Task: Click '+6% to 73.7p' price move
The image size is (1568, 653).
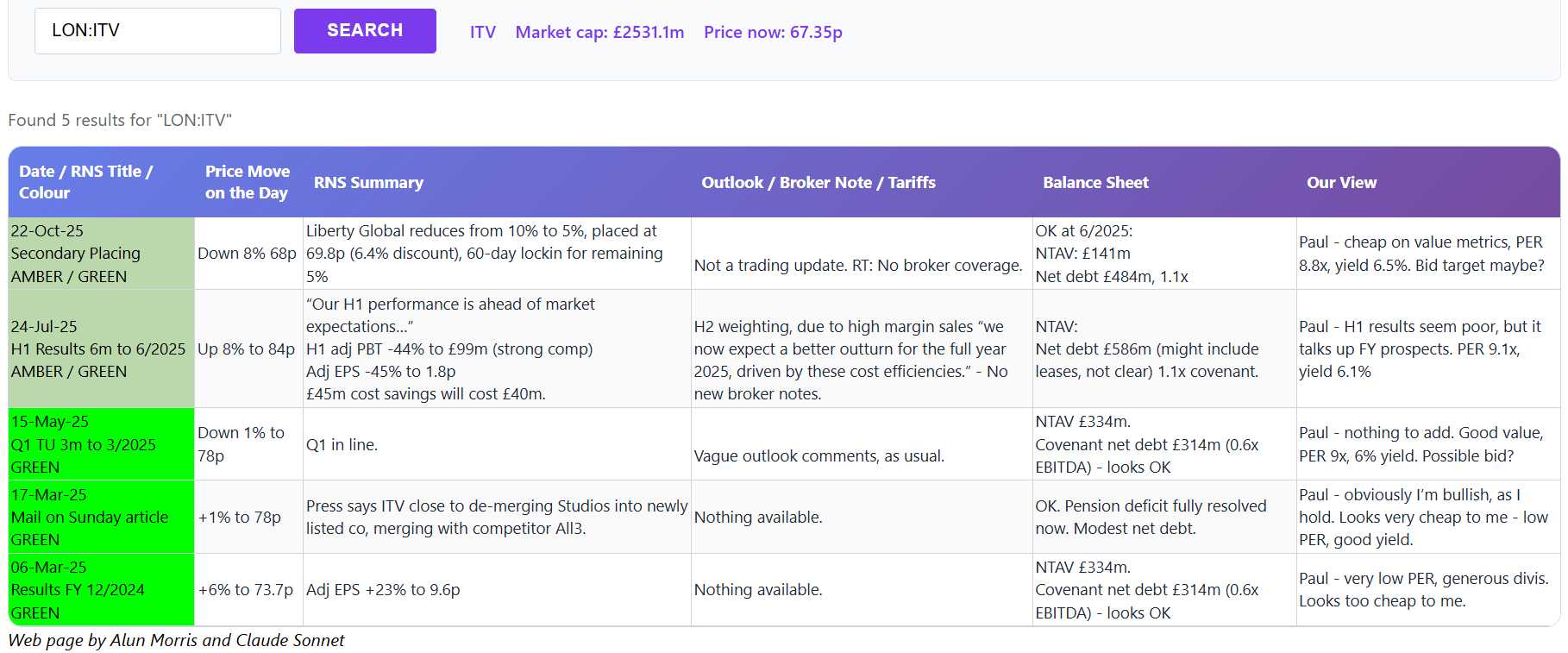Action: pos(248,590)
